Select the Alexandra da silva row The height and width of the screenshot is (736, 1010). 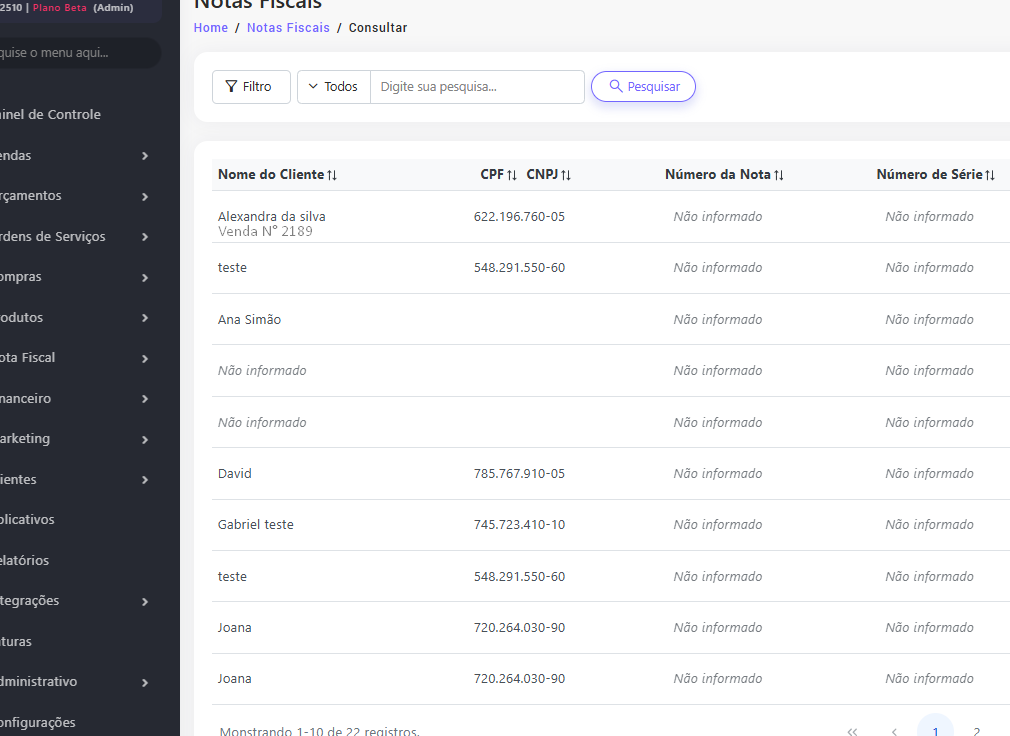272,217
